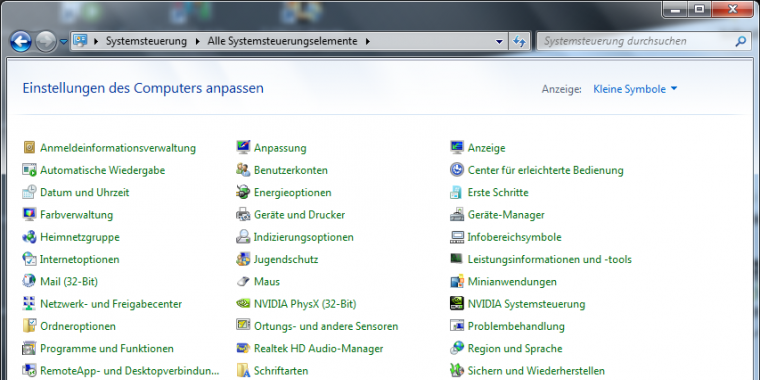
Task: Expand arrow after Systemsteuerung in breadcrumb
Action: coord(197,42)
